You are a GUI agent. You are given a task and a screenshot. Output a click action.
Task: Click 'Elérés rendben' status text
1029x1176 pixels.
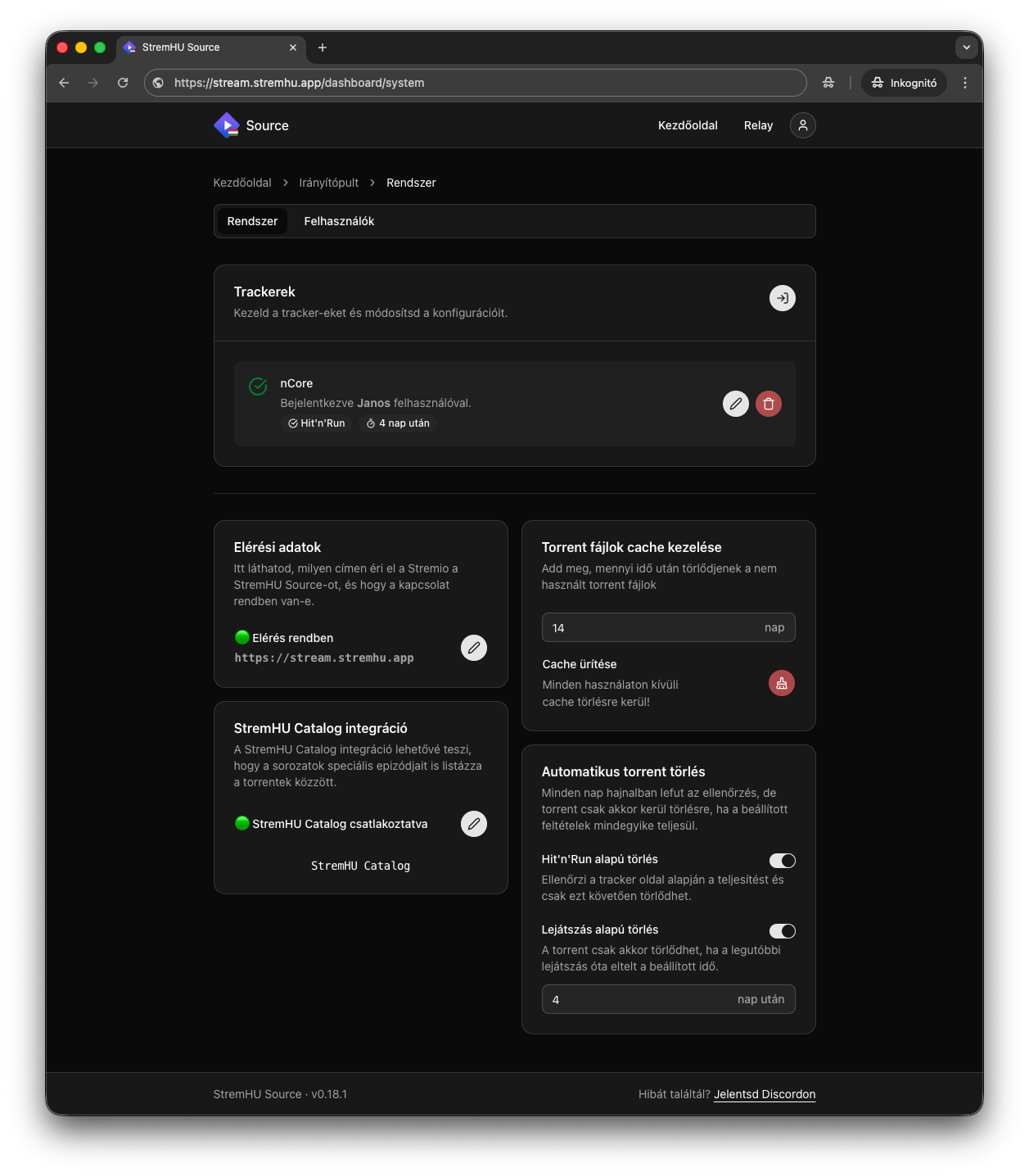coord(292,638)
